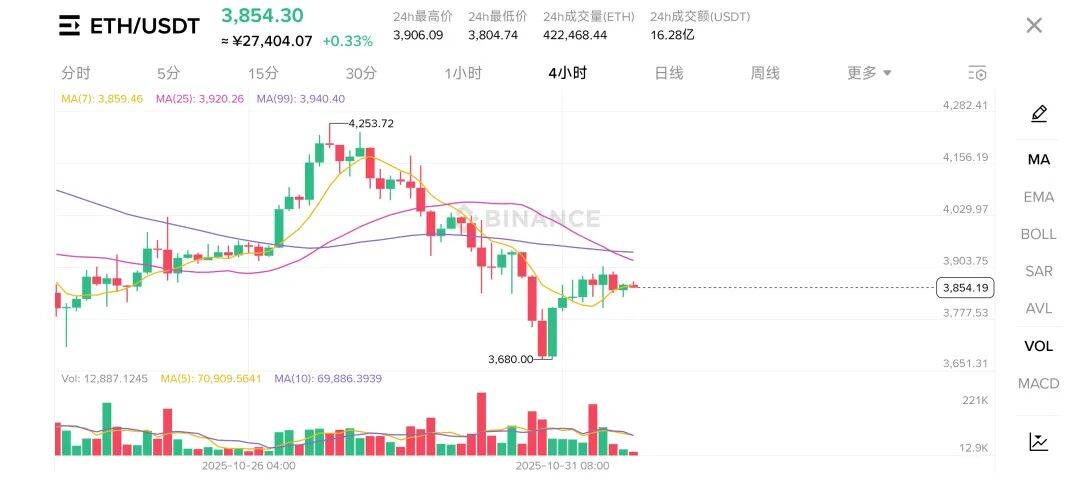Screen dimensions: 1080x486
Task: Open the trading pair list menu icon
Action: (69, 26)
